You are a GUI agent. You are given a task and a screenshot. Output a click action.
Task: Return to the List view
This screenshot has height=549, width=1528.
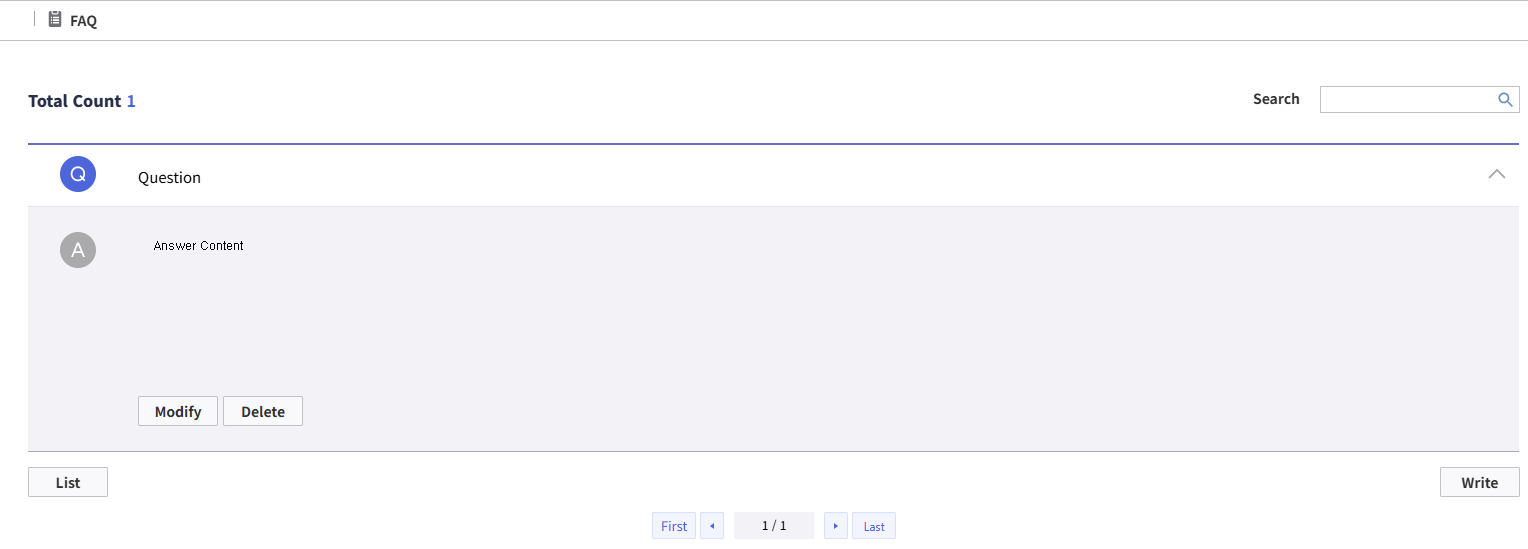(68, 482)
